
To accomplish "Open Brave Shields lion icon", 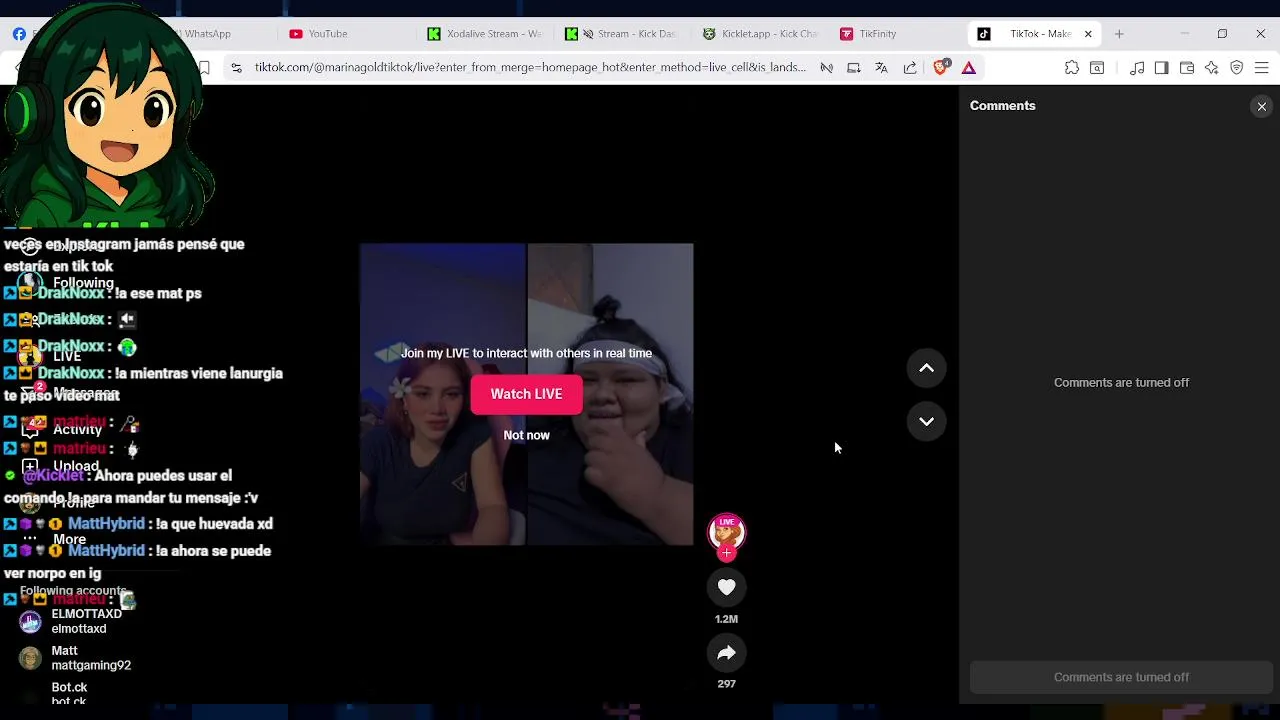I will (x=941, y=68).
